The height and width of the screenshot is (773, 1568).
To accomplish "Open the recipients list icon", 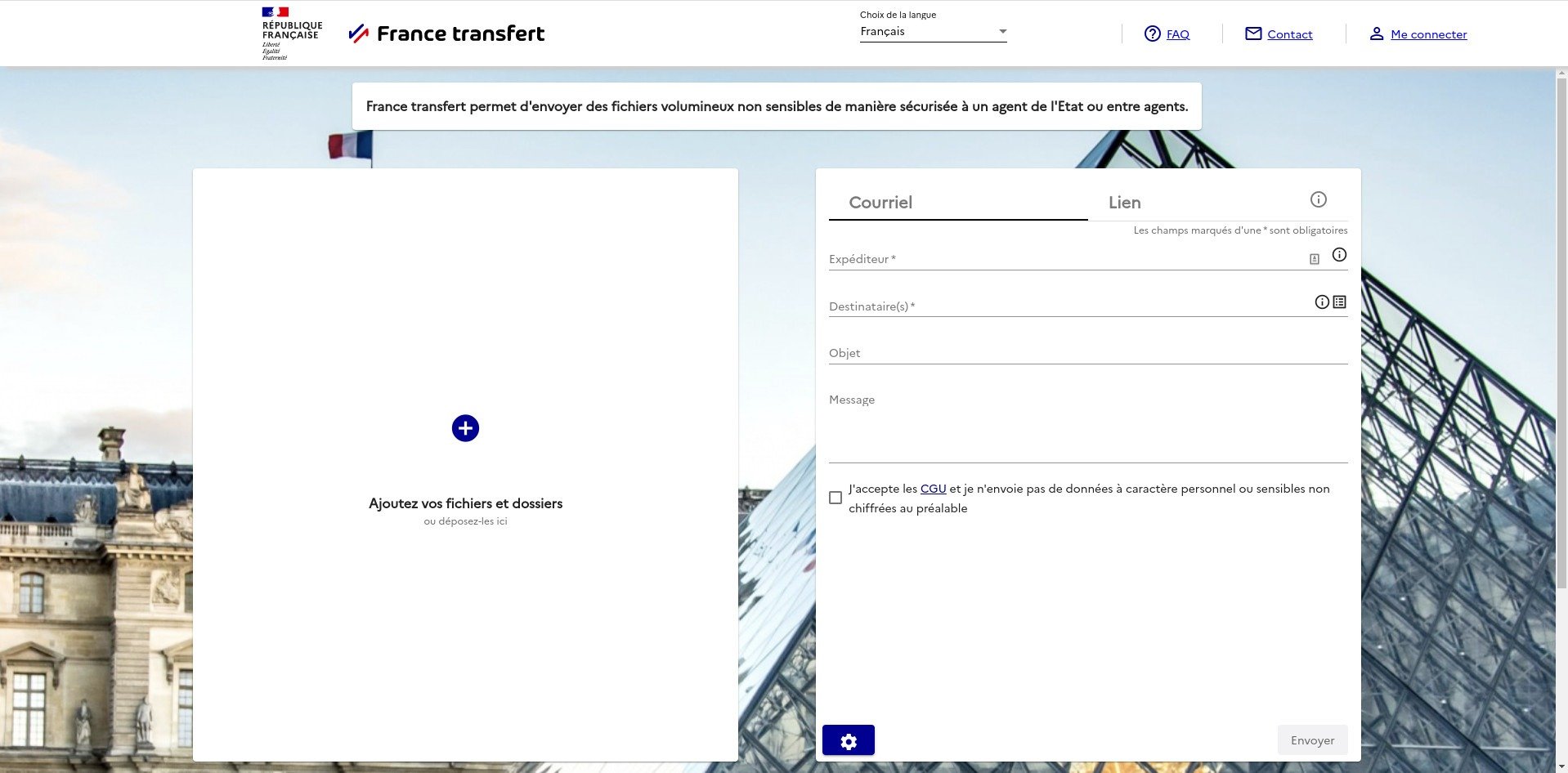I will click(x=1339, y=302).
